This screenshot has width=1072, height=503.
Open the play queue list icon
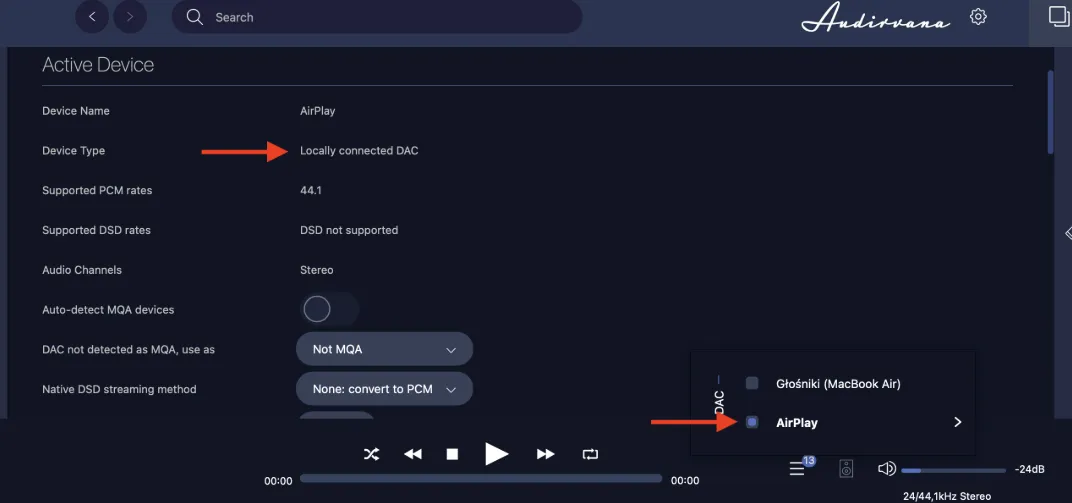pos(797,469)
